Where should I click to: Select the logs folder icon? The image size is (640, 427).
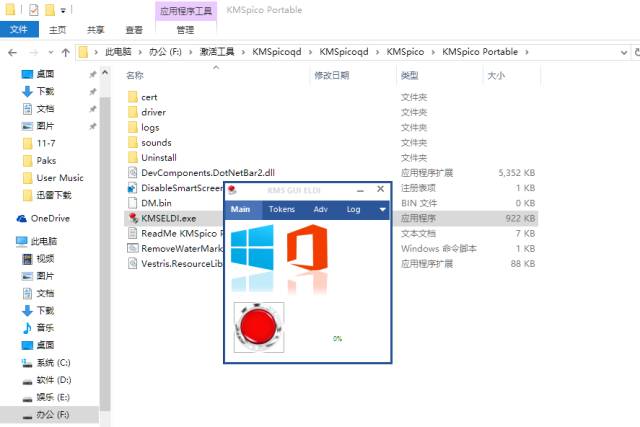click(x=133, y=127)
